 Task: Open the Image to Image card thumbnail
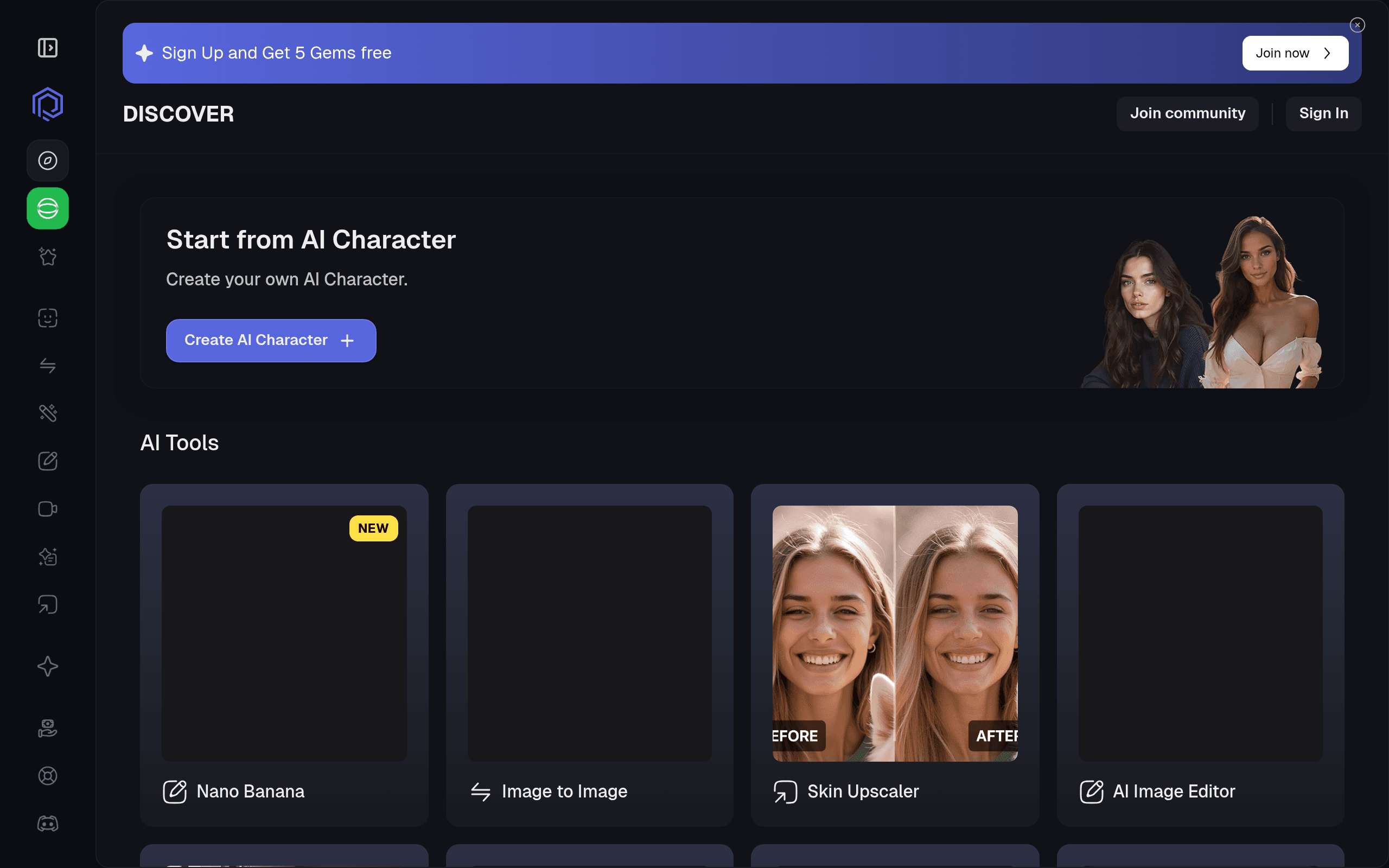point(589,633)
